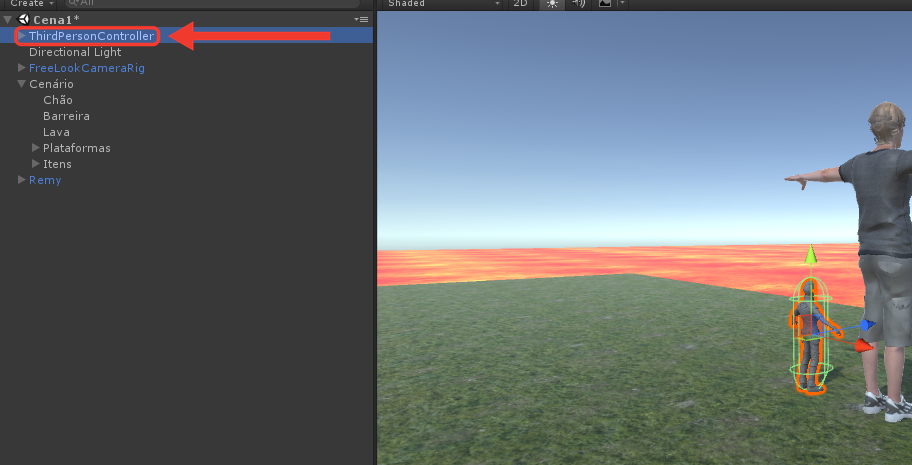Click the green Y-axis gizmo arrow

(810, 255)
